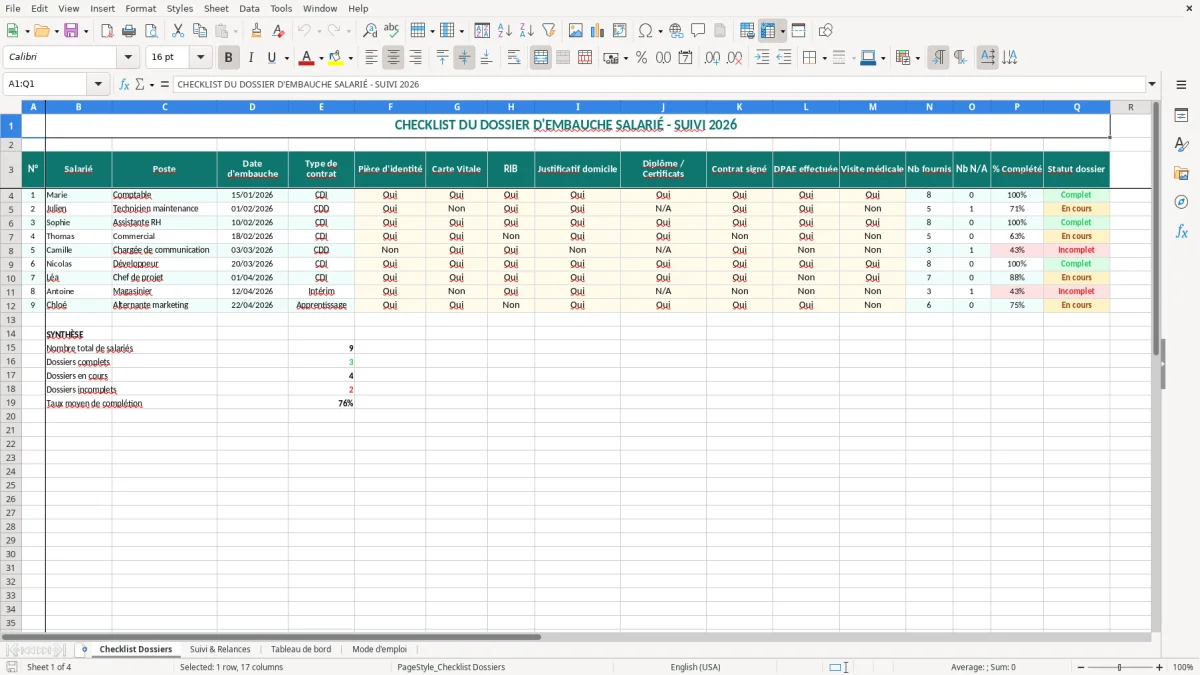Click Add Decimal Place icon
The image size is (1200, 675).
[712, 58]
